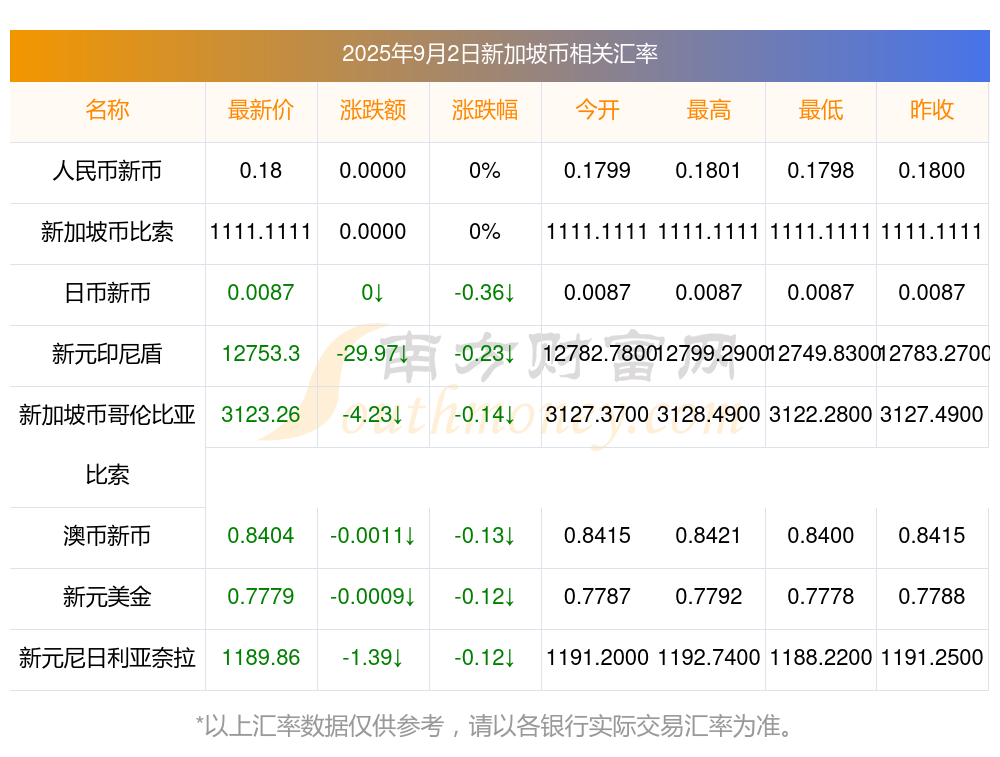Click change percent -0.14↓
This screenshot has width=1000, height=757.
[x=485, y=415]
